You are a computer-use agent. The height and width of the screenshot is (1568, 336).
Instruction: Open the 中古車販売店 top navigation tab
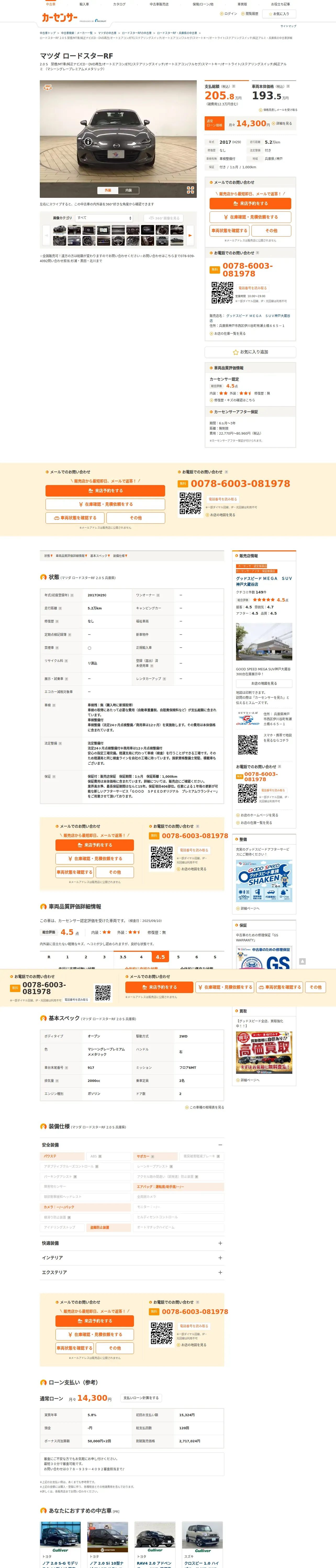pos(159,4)
